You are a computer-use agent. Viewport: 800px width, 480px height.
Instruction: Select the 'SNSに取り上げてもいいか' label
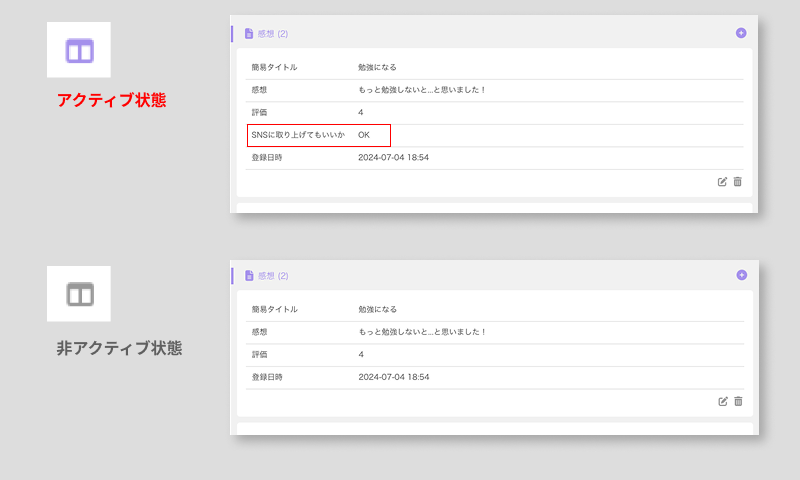(298, 135)
